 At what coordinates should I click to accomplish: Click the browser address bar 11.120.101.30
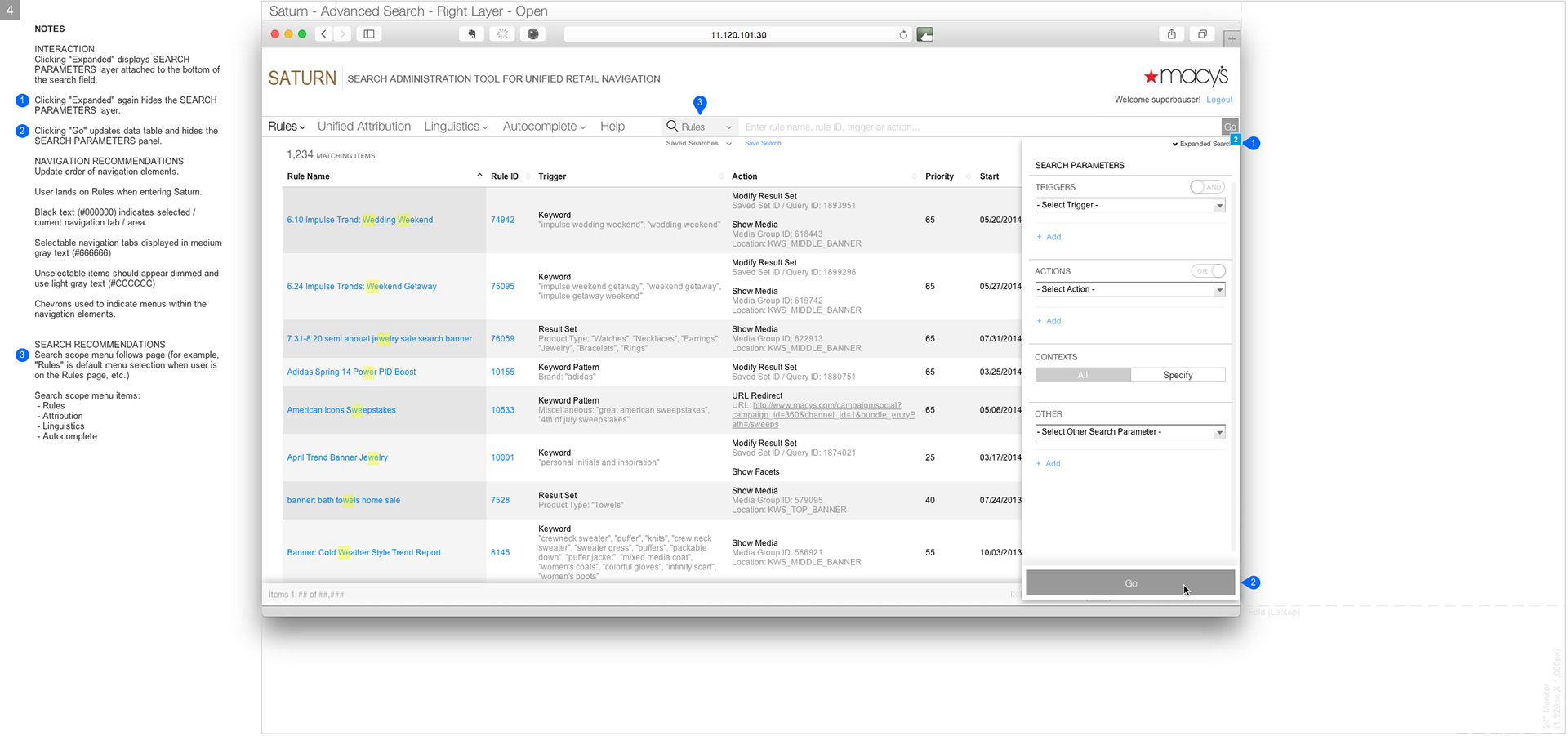click(x=738, y=35)
